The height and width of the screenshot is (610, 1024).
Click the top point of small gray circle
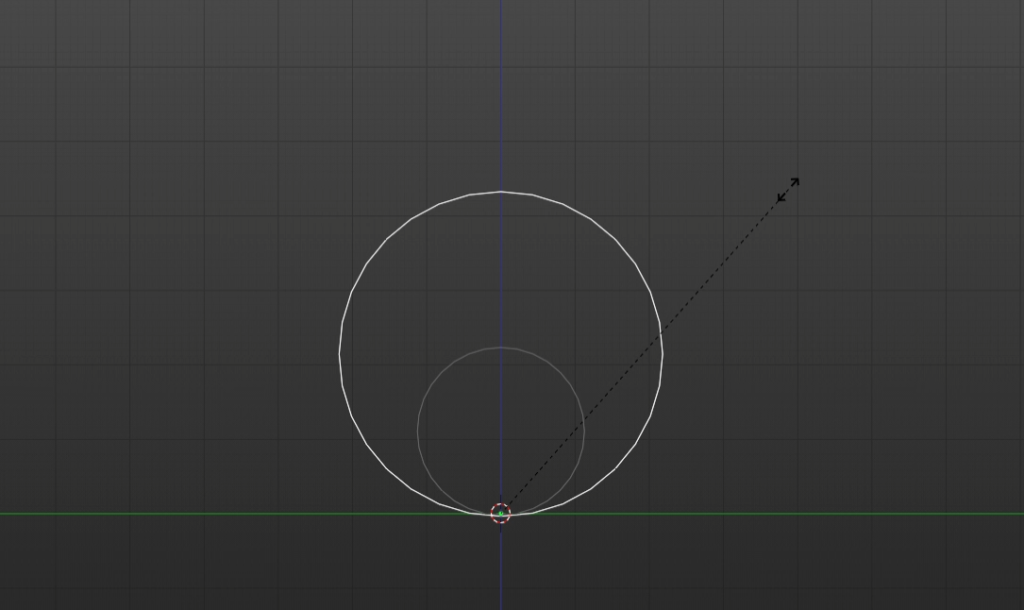tap(501, 348)
